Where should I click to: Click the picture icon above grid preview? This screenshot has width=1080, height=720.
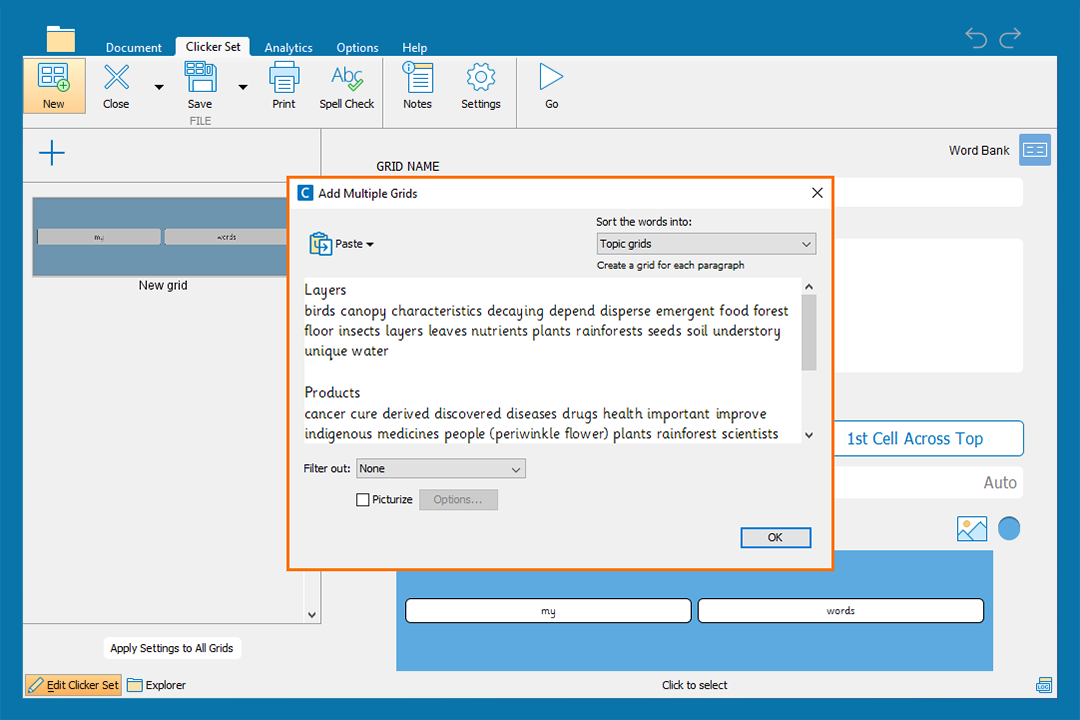pos(971,529)
